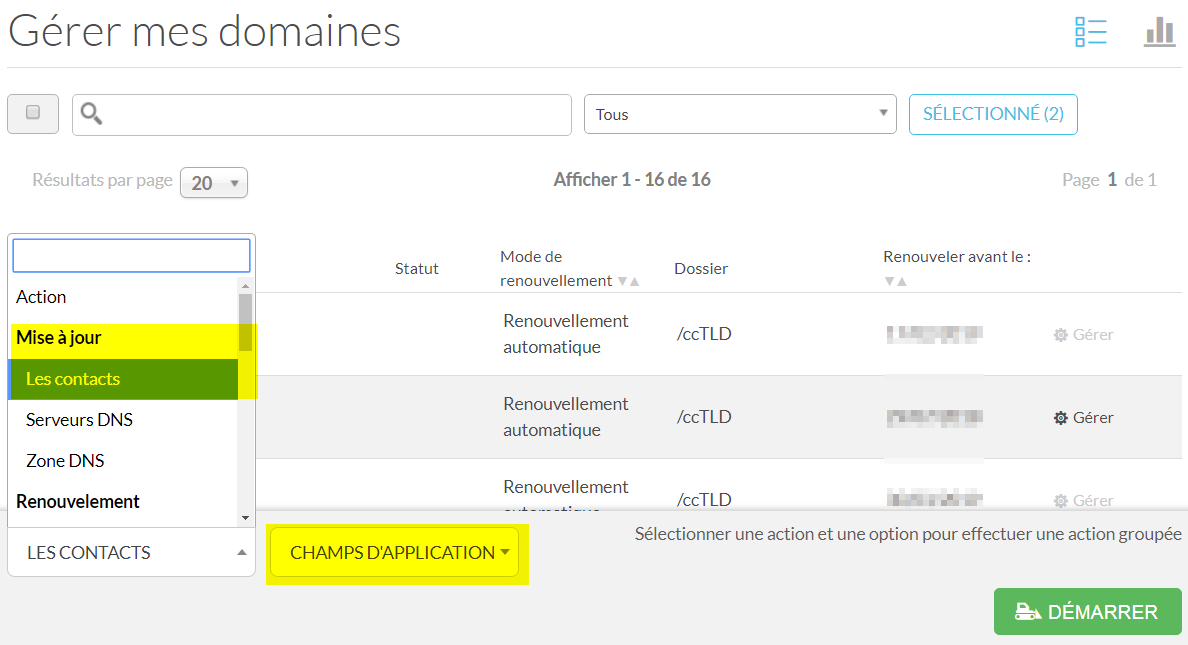Collapse the LES CONTACTS action selector
Screen dimensions: 1188x645
(x=131, y=553)
